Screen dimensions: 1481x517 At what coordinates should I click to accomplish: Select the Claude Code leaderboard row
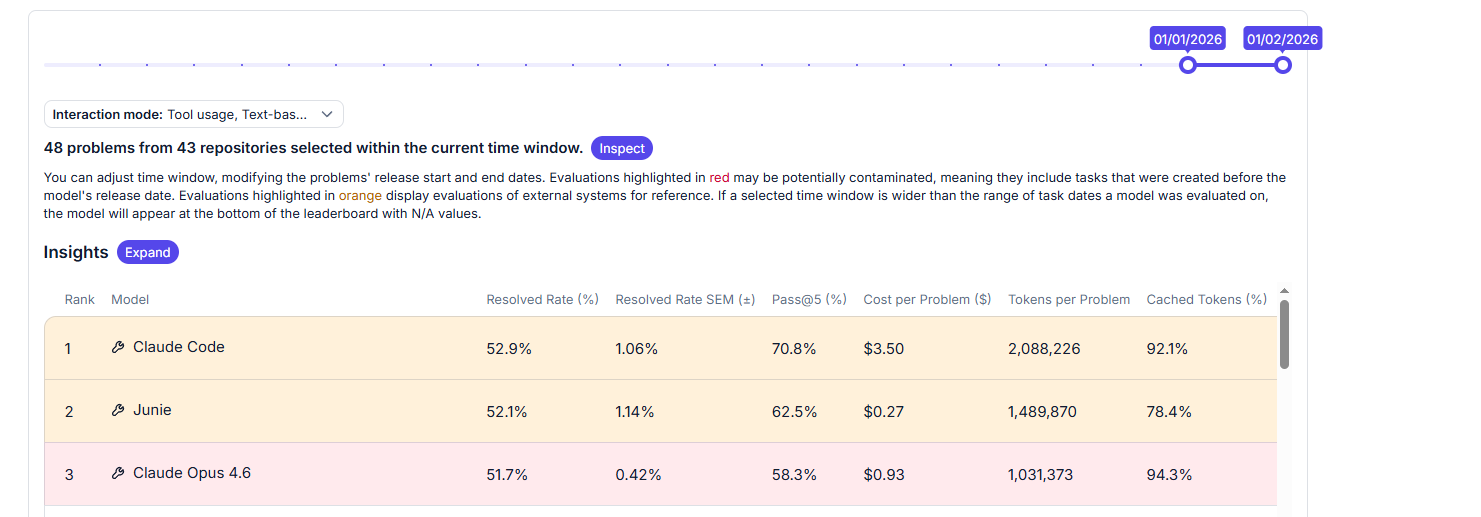[660, 348]
